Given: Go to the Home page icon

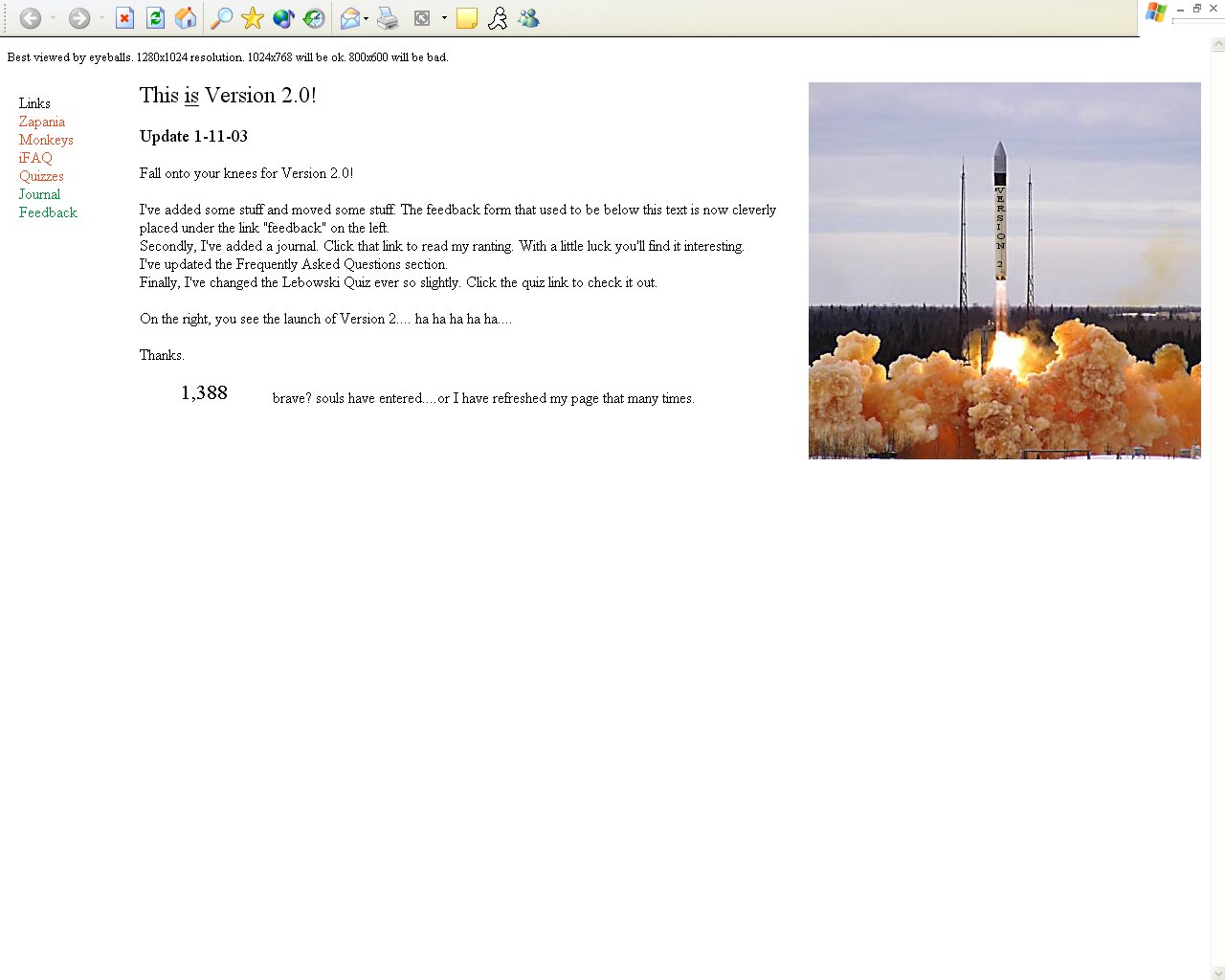Looking at the screenshot, I should [x=186, y=18].
